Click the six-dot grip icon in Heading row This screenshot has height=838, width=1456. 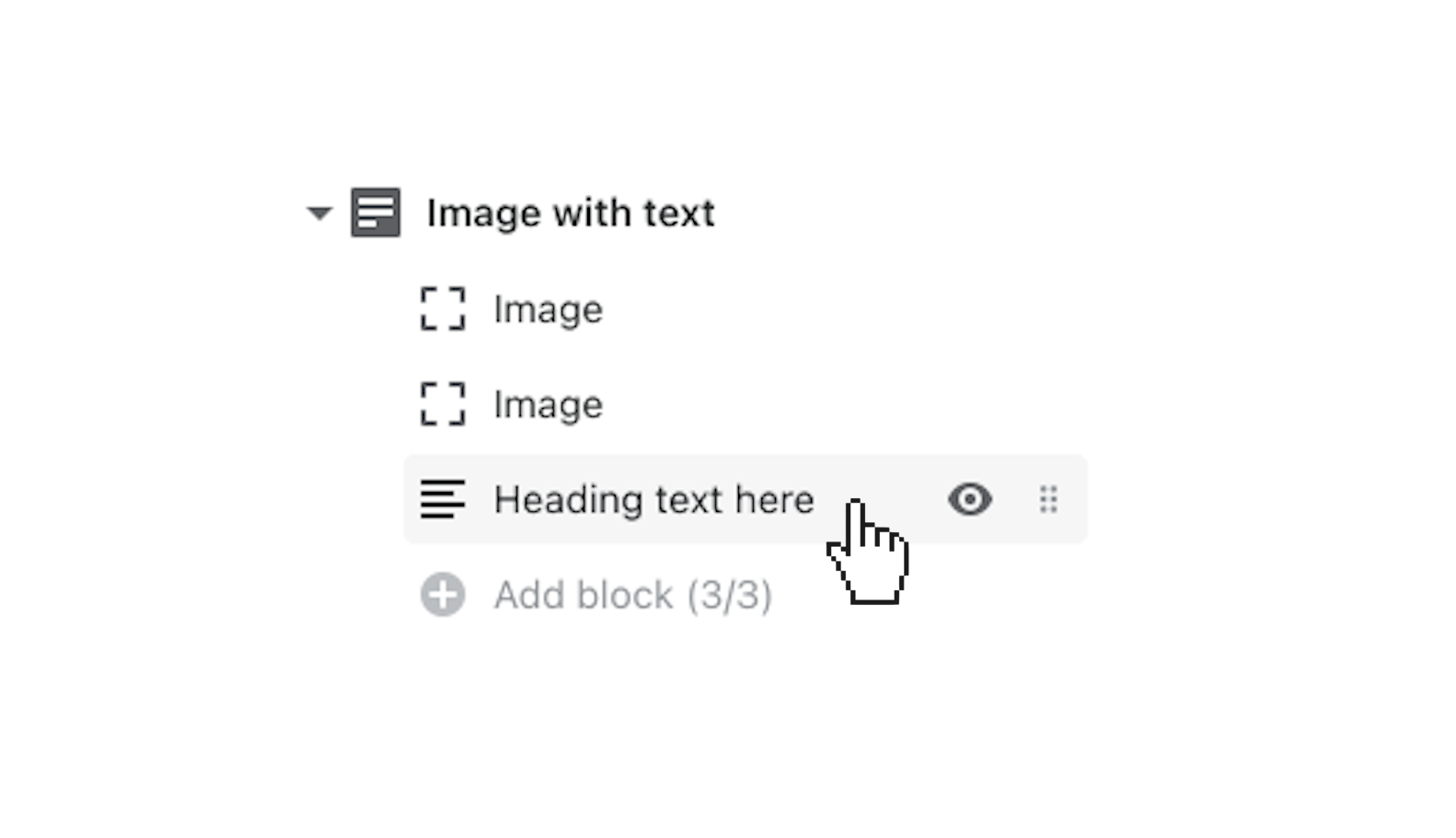click(1048, 499)
